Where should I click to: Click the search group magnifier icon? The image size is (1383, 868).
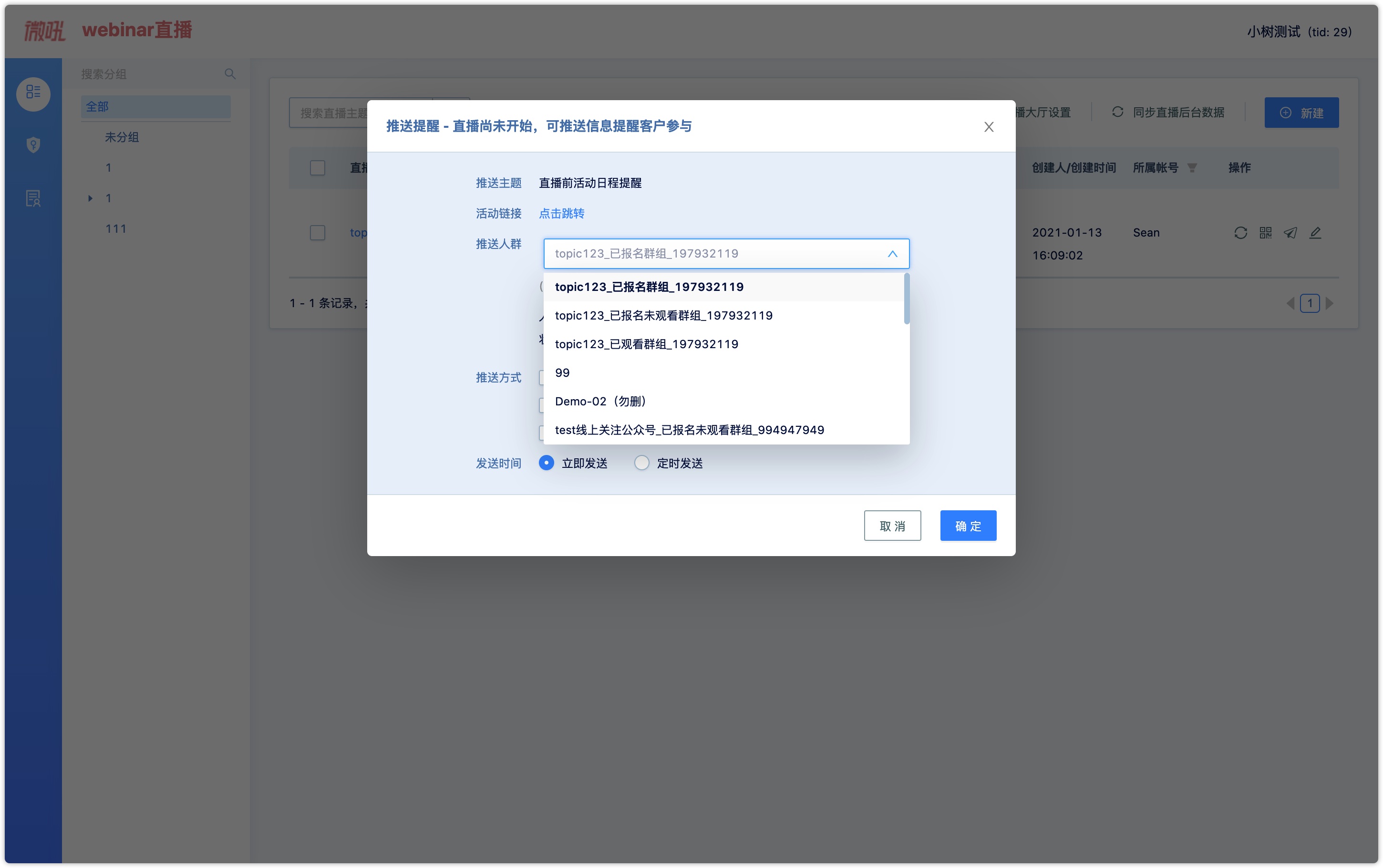tap(230, 73)
